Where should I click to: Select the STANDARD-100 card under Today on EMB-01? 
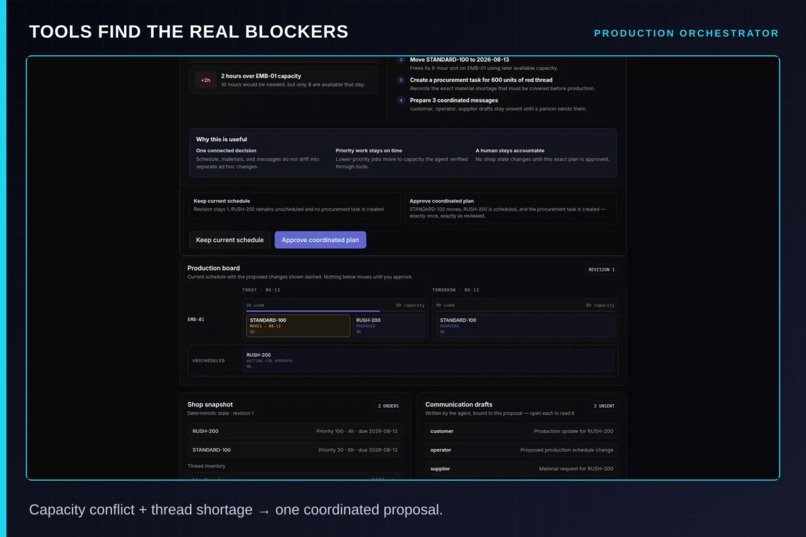pyautogui.click(x=298, y=326)
